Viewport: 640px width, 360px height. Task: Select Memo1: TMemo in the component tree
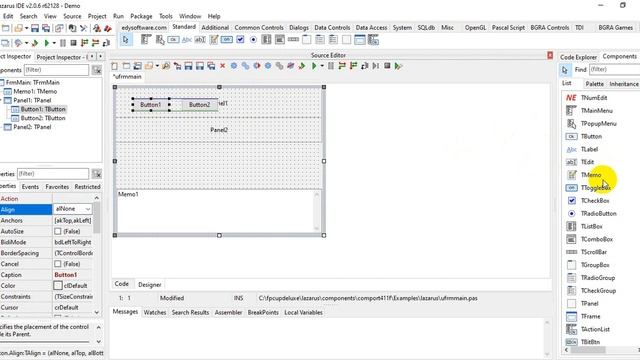(x=35, y=91)
